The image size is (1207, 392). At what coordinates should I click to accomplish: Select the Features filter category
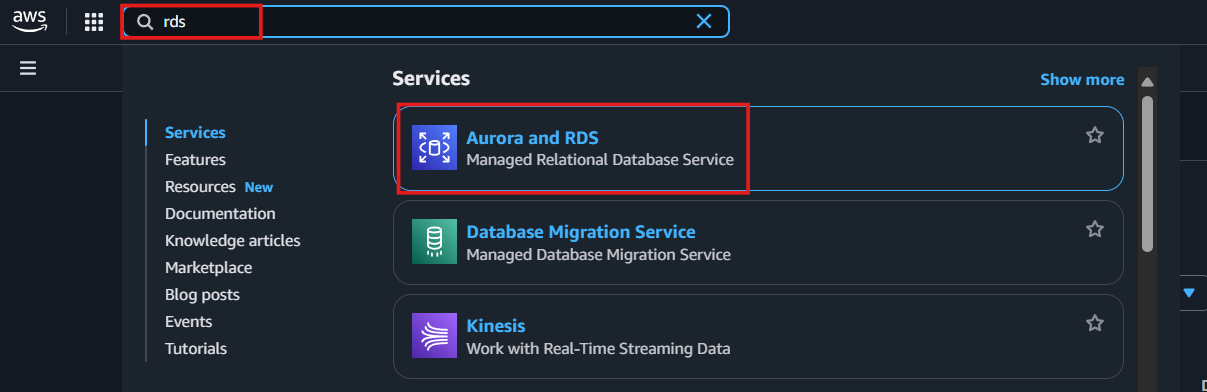pos(195,159)
